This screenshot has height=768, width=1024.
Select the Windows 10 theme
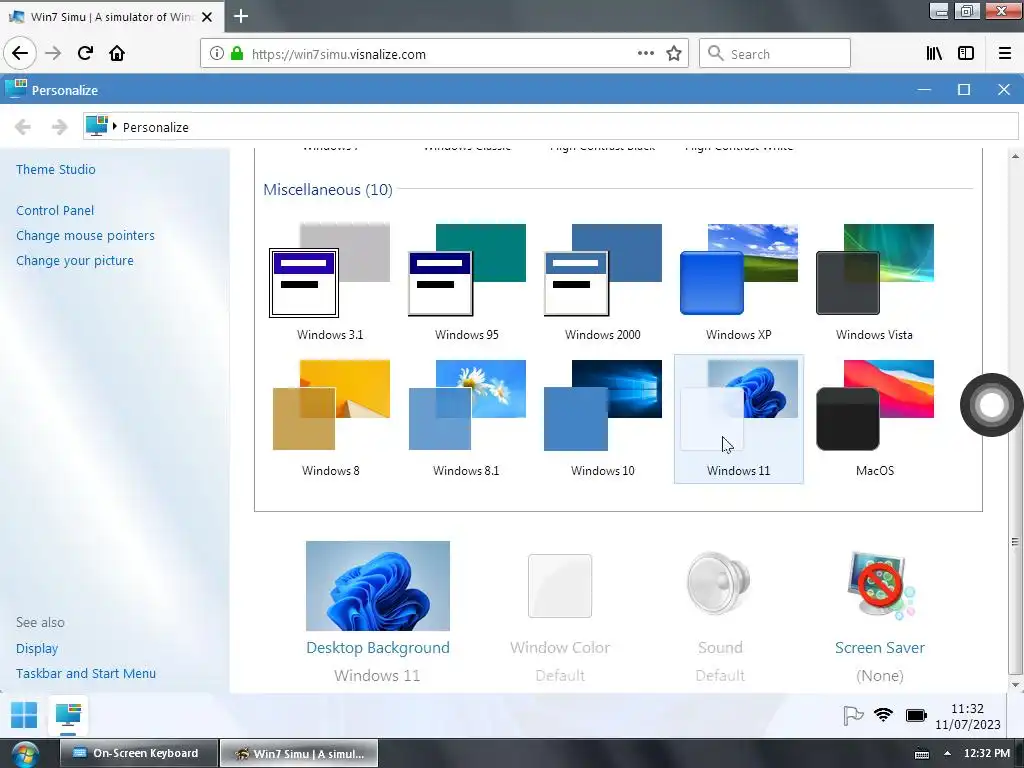(602, 418)
